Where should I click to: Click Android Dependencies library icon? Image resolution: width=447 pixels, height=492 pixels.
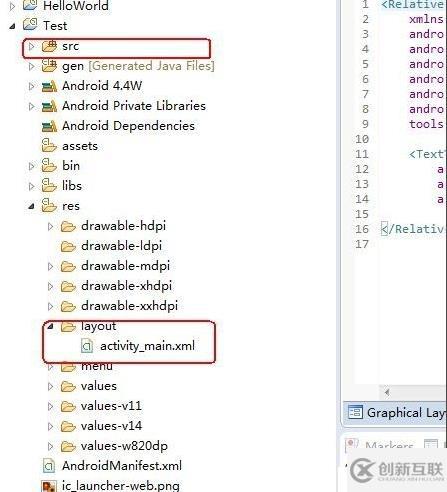pyautogui.click(x=49, y=127)
